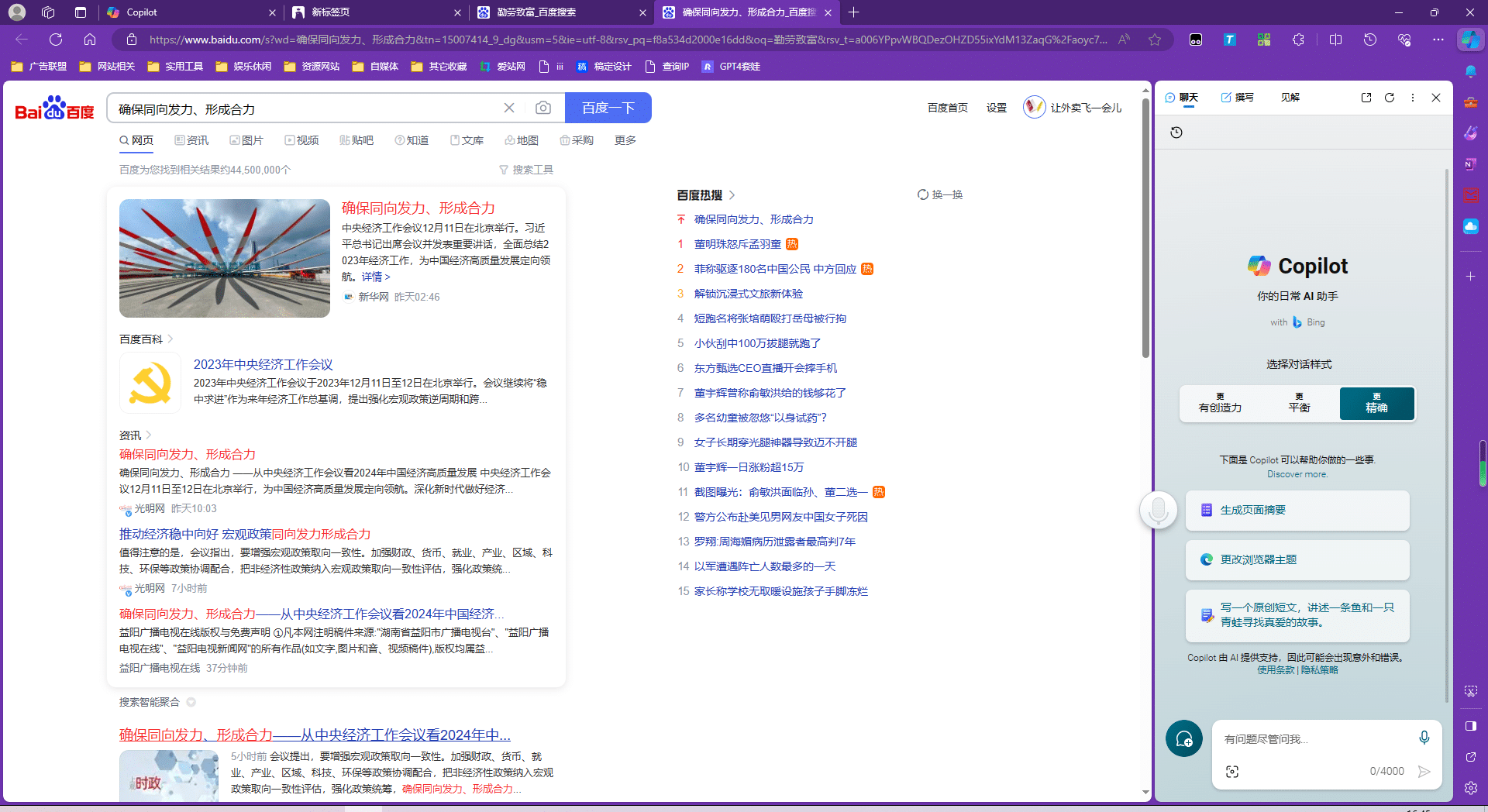Screen dimensions: 1488x812
Task: Open Copilot chat history icon
Action: click(x=1176, y=132)
